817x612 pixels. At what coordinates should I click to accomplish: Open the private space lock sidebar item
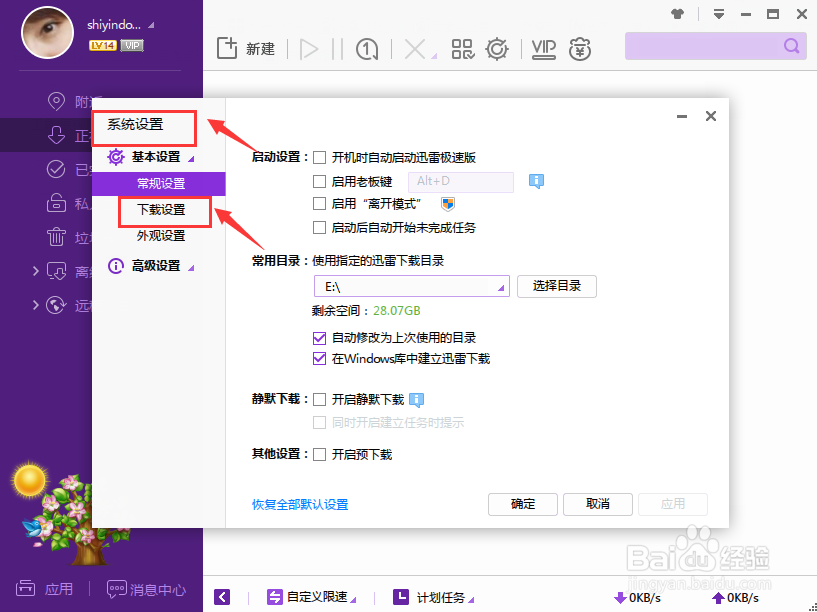(56, 203)
